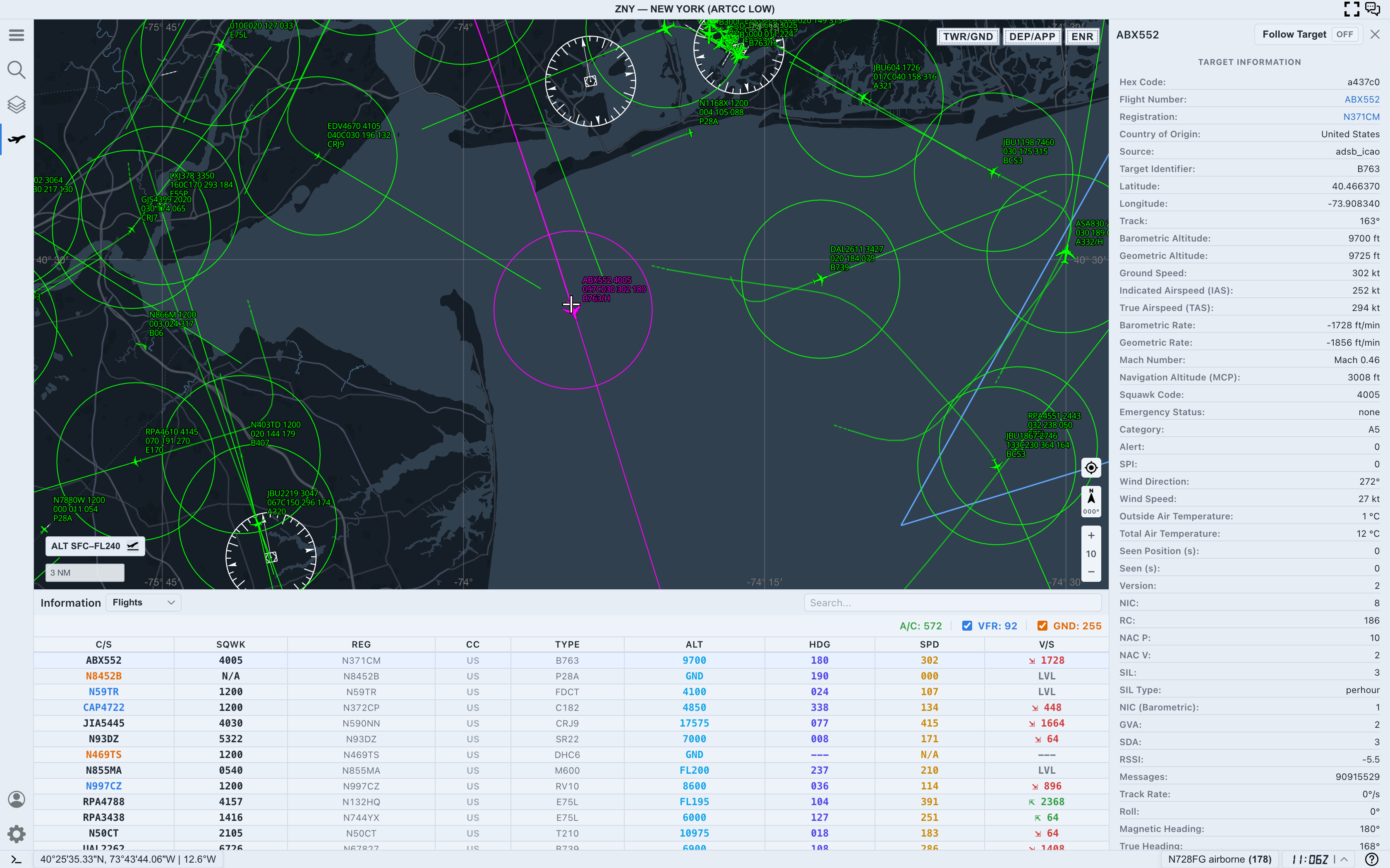Click the cursor coordinates readout in status bar
Viewport: 1390px width, 868px height.
128,859
